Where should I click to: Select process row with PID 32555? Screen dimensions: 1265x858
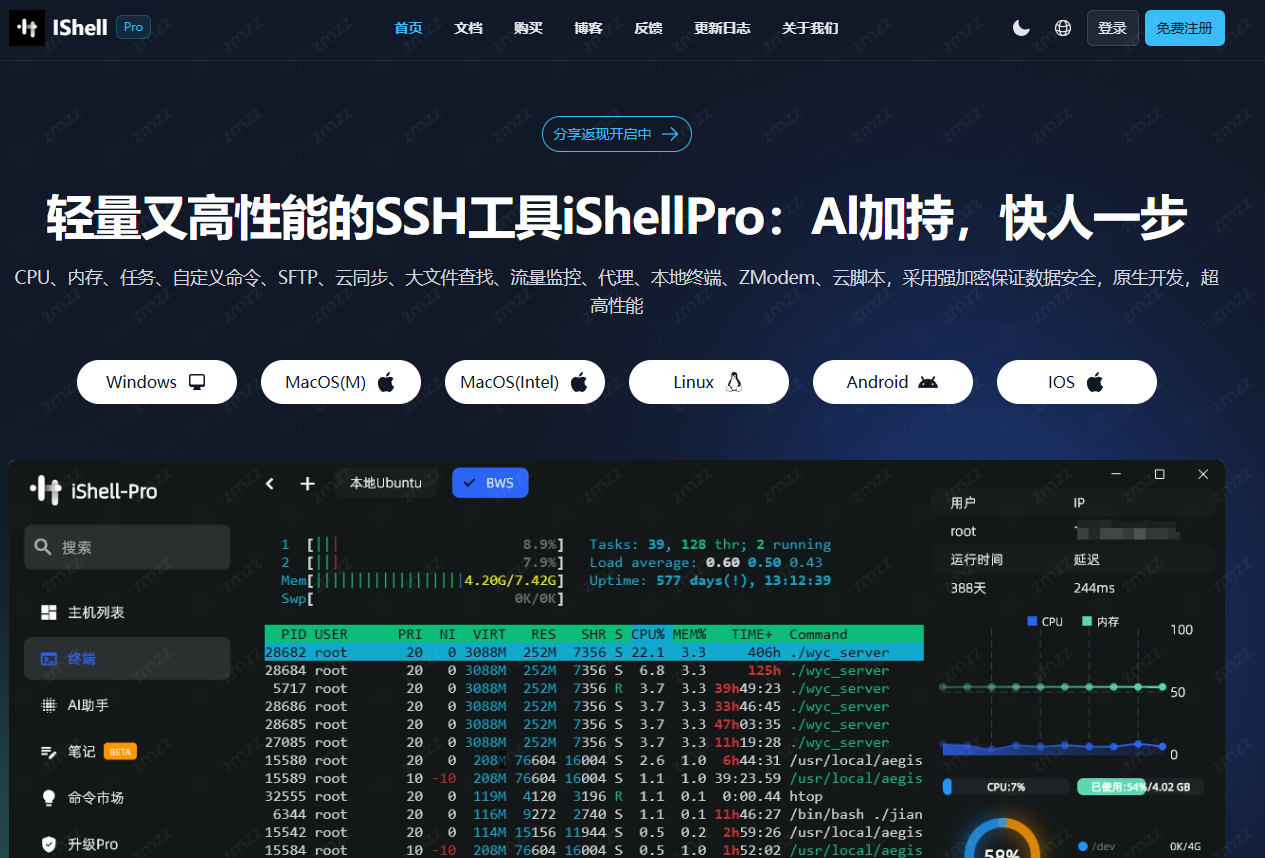(x=594, y=796)
